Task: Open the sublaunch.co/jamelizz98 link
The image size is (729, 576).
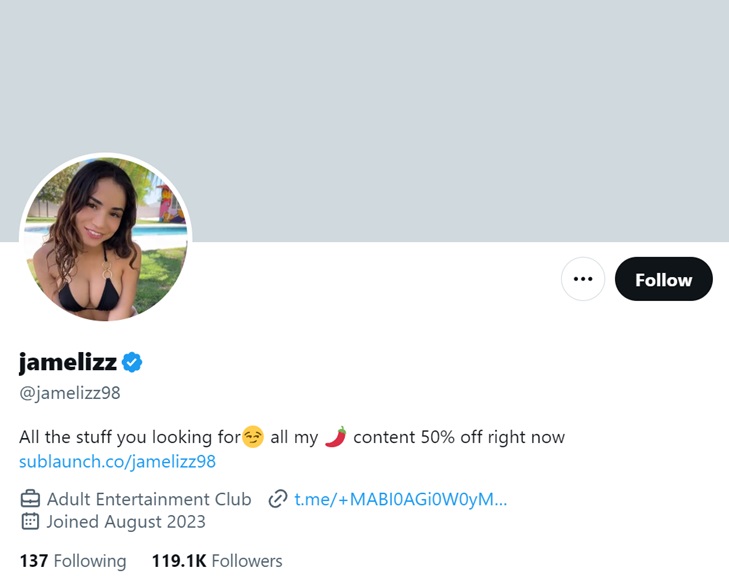Action: [x=117, y=461]
